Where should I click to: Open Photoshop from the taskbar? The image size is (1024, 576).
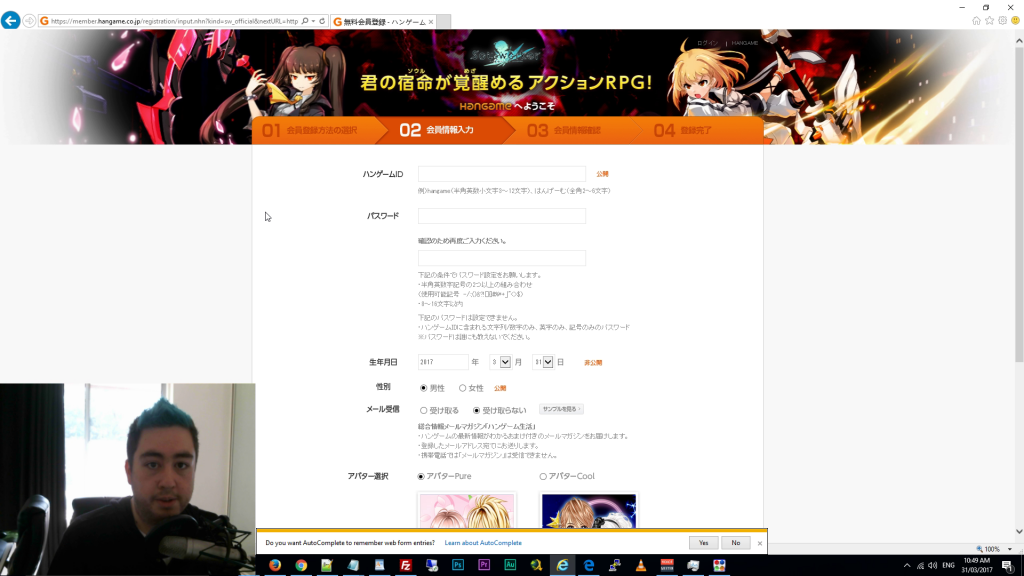tap(458, 565)
